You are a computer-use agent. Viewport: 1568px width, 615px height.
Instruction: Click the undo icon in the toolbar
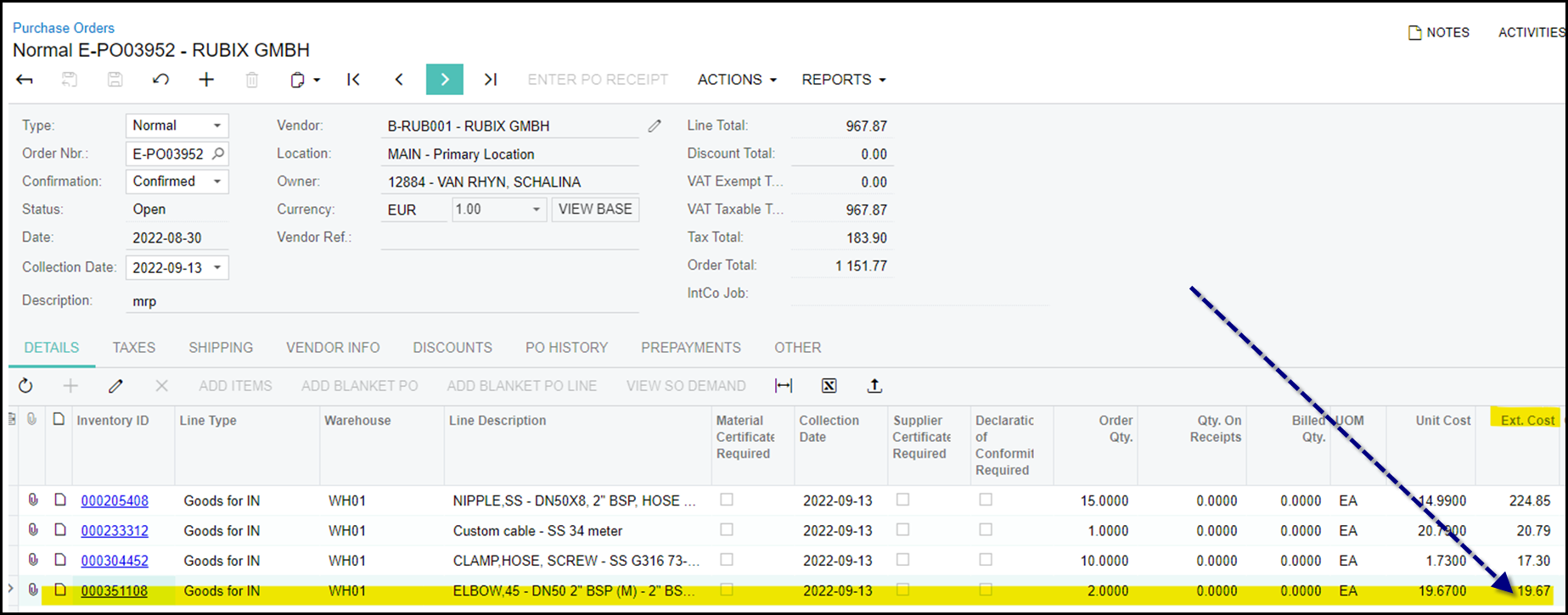[x=160, y=80]
